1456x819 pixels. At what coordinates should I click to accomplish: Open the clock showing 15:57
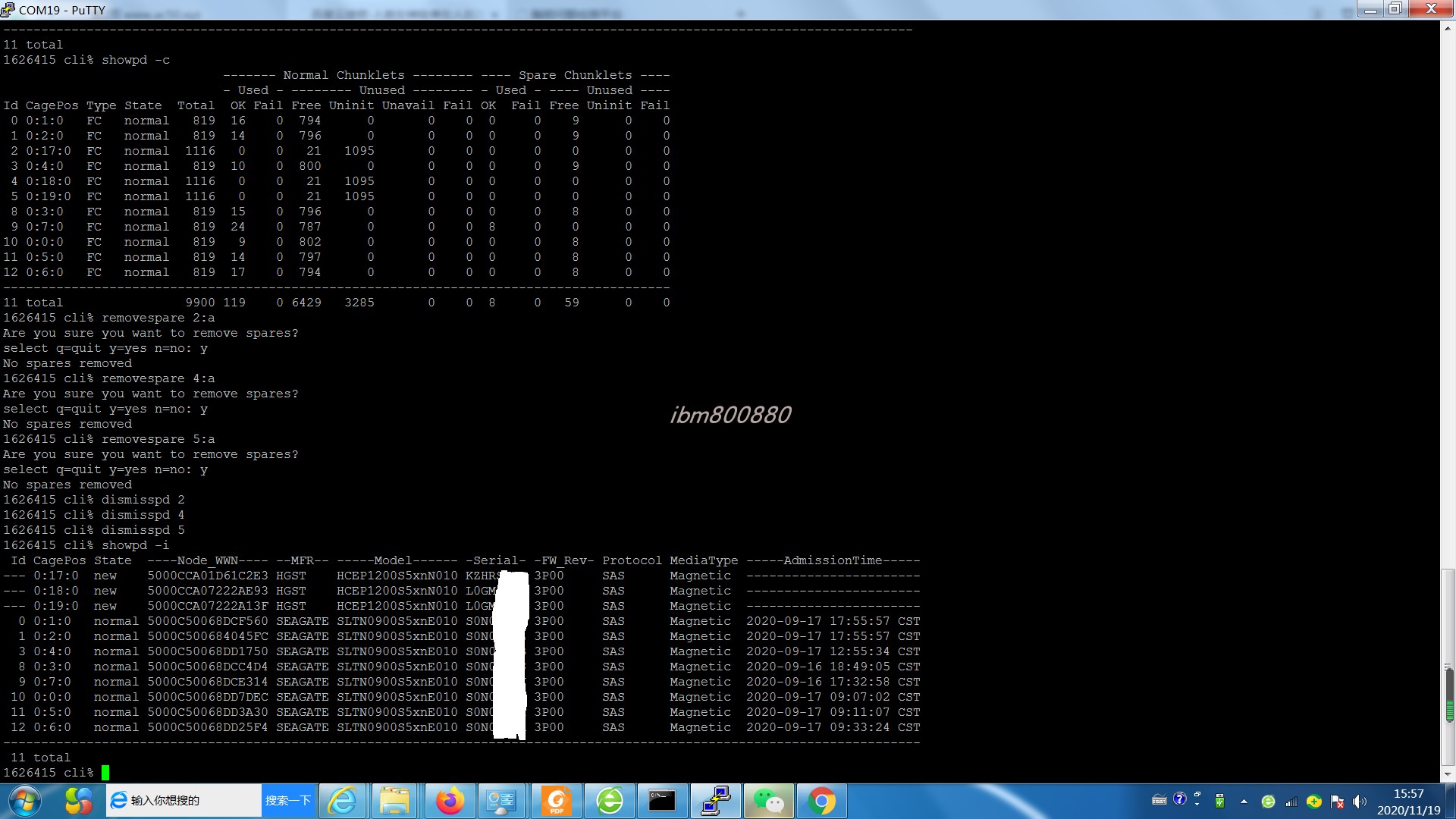[1408, 802]
